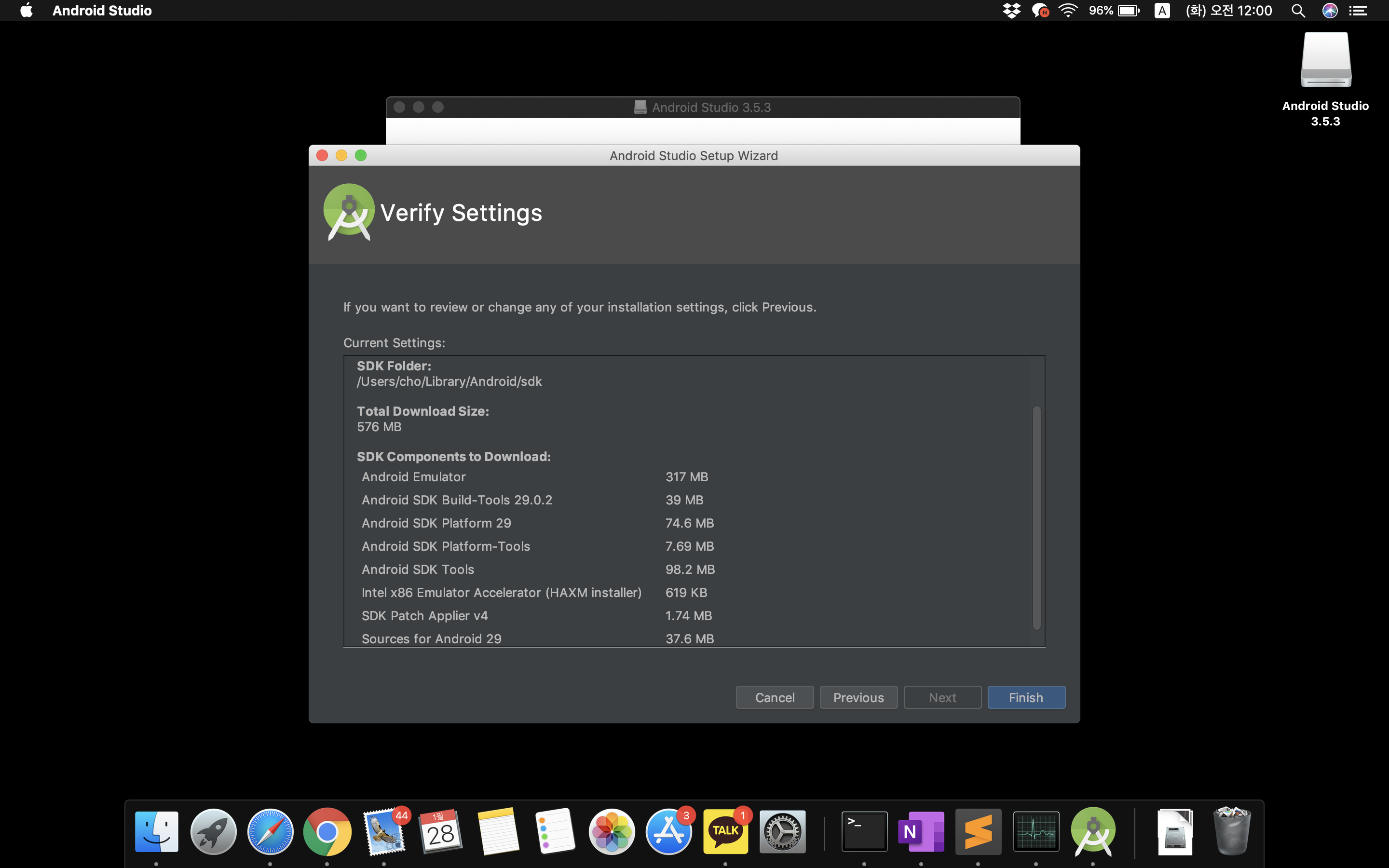Select the Android Studio 3.5.3 desktop disk
Viewport: 1389px width, 868px height.
[1325, 63]
